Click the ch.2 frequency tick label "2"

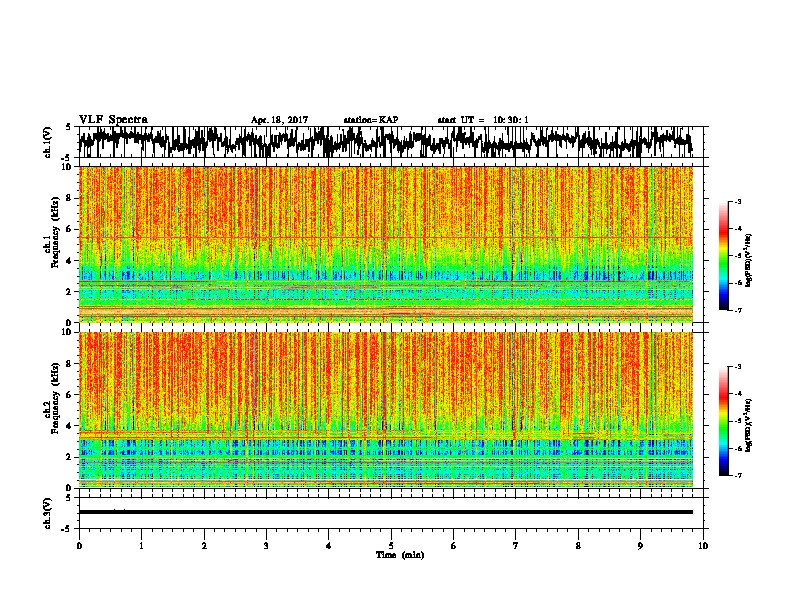[x=69, y=457]
